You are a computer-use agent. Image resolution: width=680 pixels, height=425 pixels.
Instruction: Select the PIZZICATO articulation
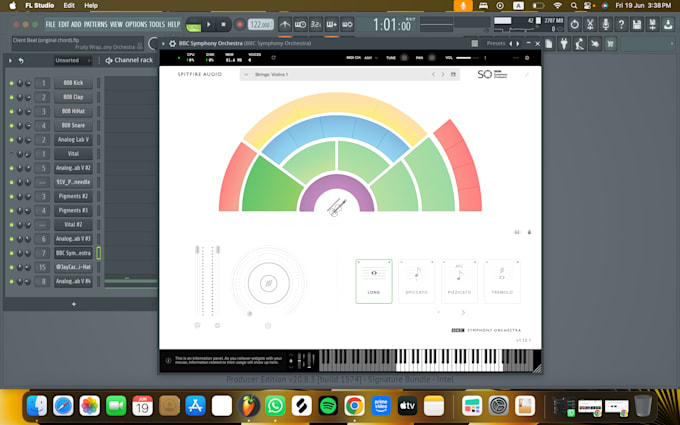click(x=459, y=281)
